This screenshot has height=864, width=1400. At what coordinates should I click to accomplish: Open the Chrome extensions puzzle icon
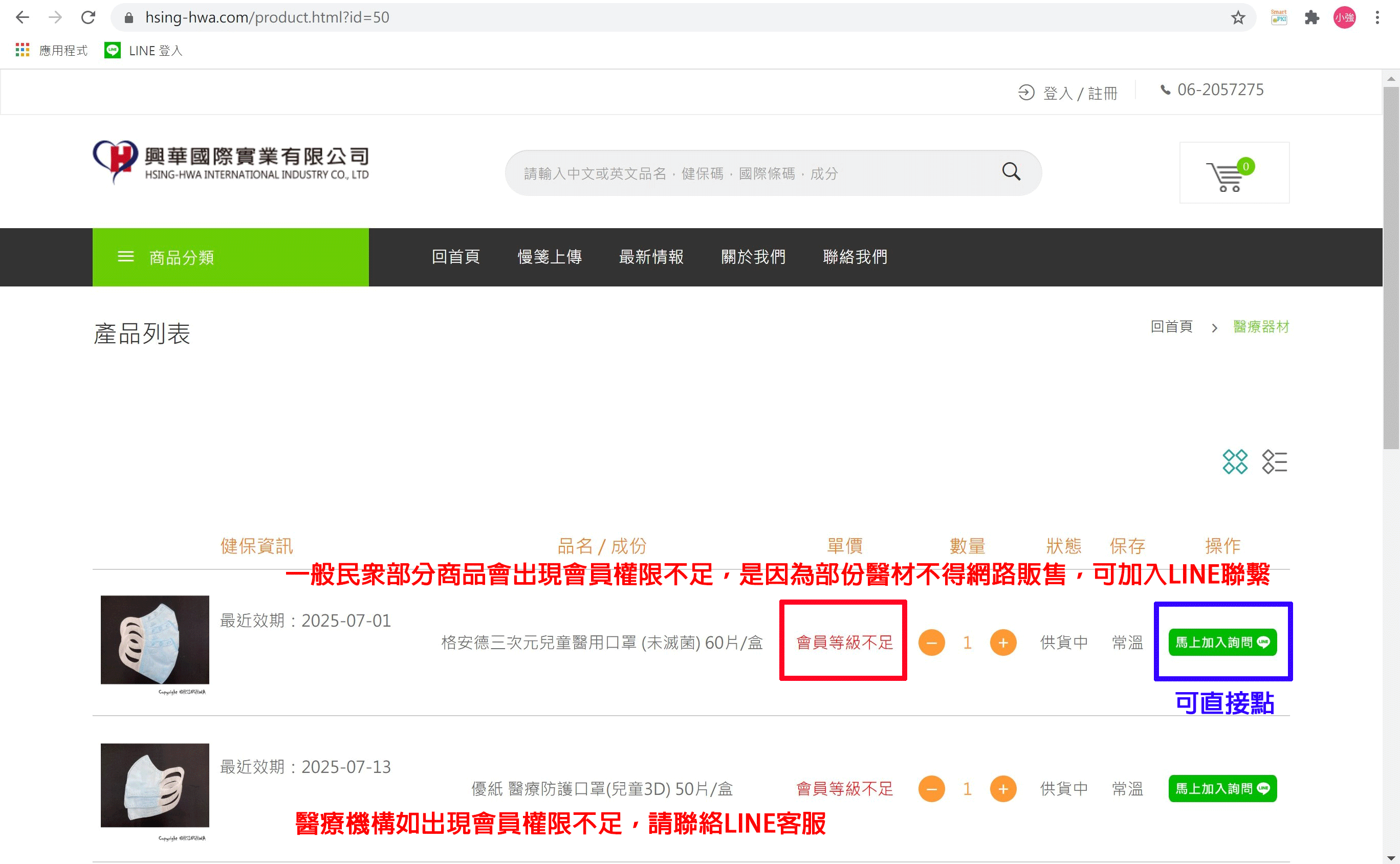[1311, 18]
